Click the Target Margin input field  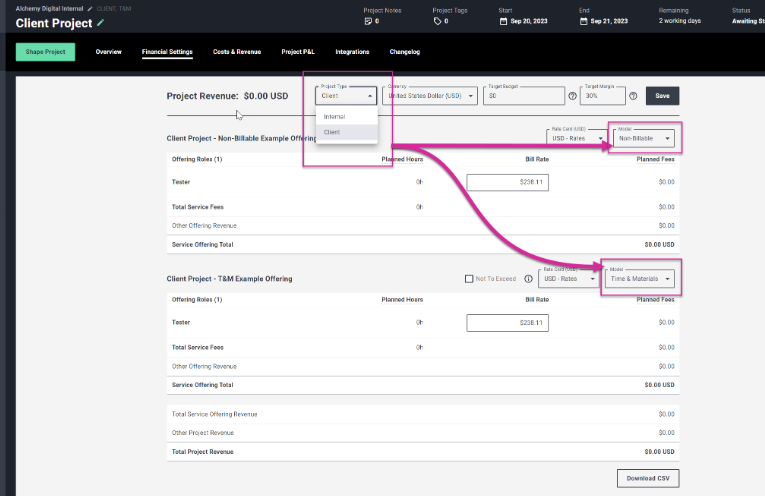coord(603,96)
